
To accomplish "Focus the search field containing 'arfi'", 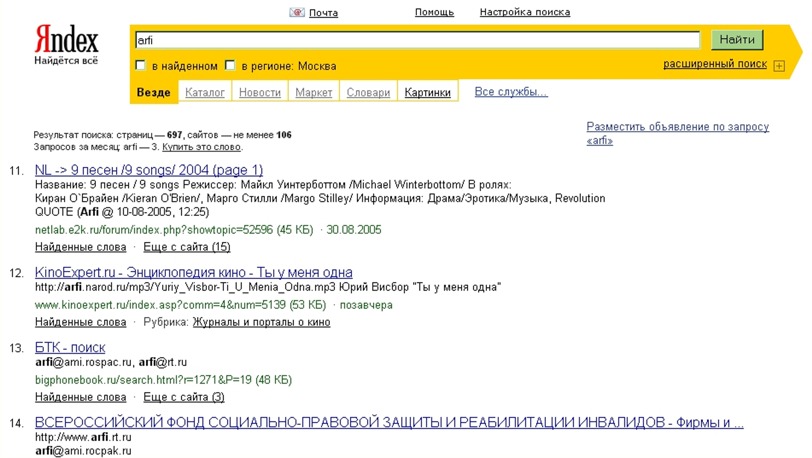I will pyautogui.click(x=417, y=40).
